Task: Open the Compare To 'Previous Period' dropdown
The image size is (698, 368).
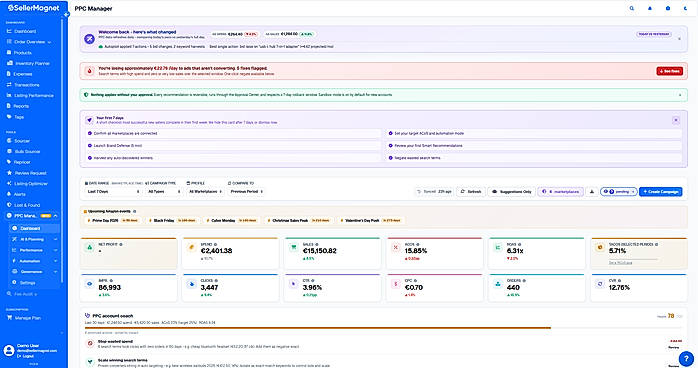Action: click(x=246, y=191)
